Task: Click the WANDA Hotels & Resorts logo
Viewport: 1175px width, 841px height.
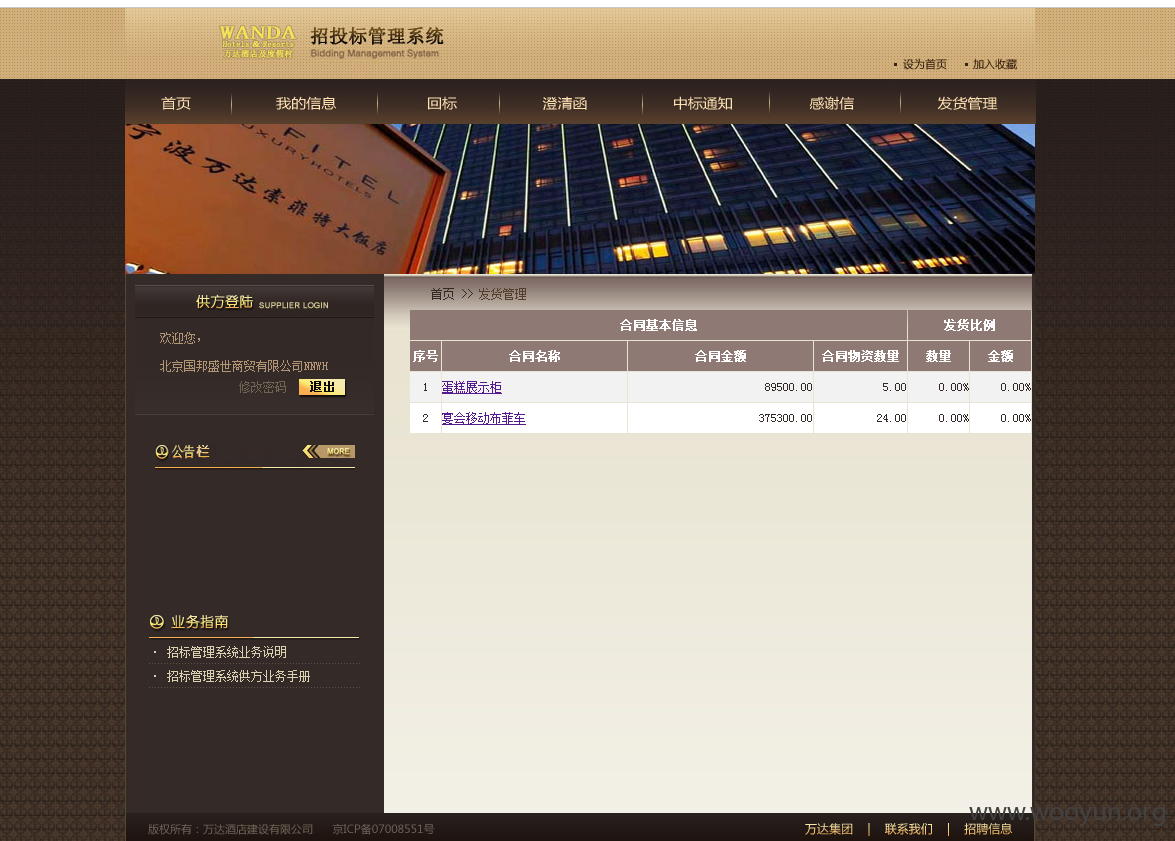Action: point(257,41)
